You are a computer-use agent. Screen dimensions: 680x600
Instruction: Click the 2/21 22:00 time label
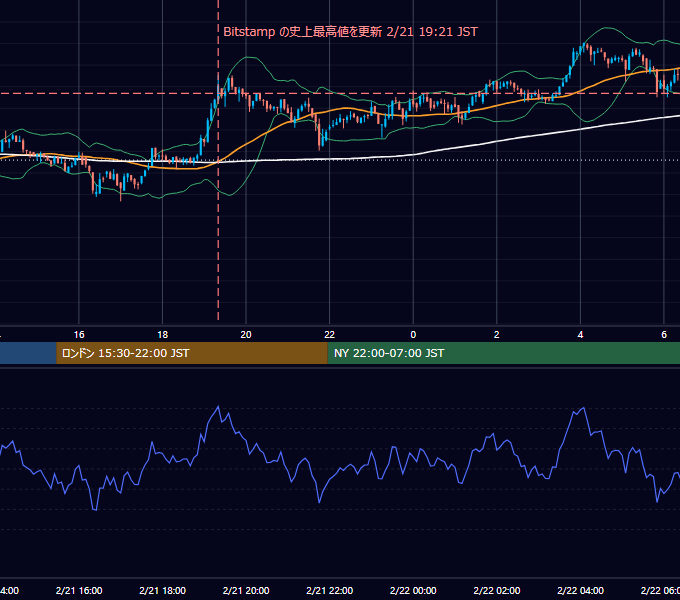tap(330, 590)
